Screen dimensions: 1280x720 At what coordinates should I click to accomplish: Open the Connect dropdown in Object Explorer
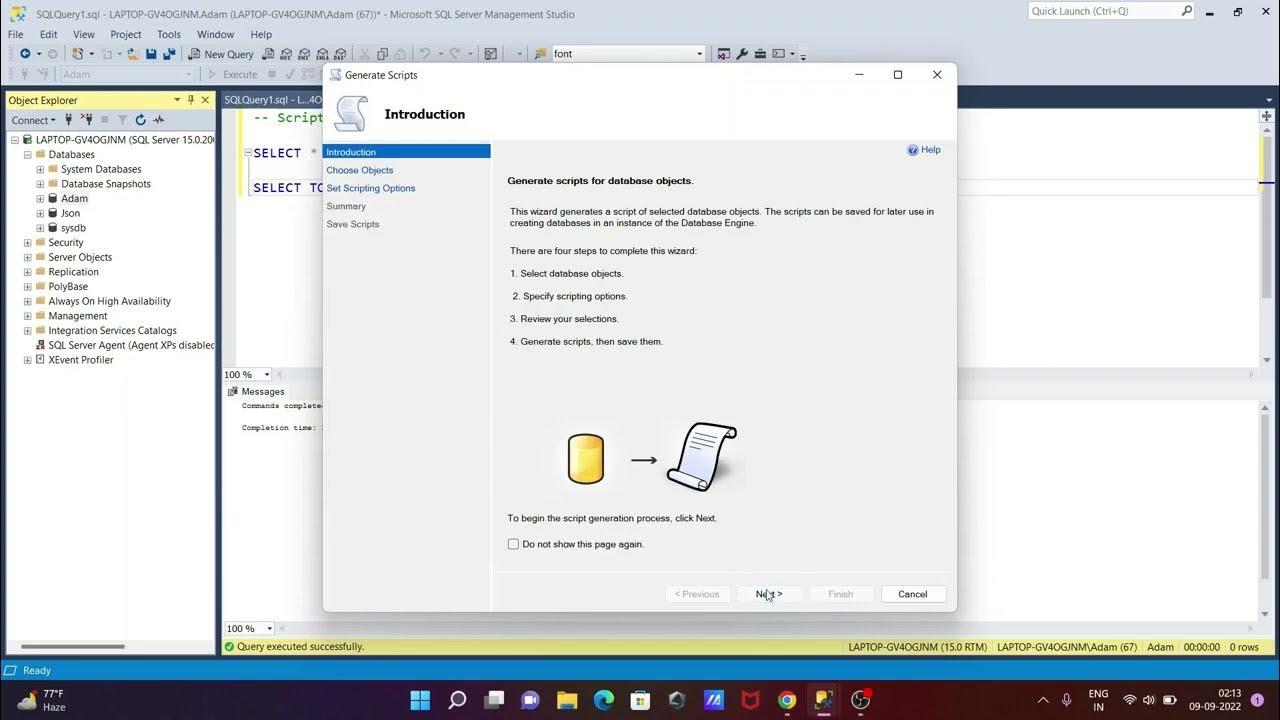tap(34, 120)
